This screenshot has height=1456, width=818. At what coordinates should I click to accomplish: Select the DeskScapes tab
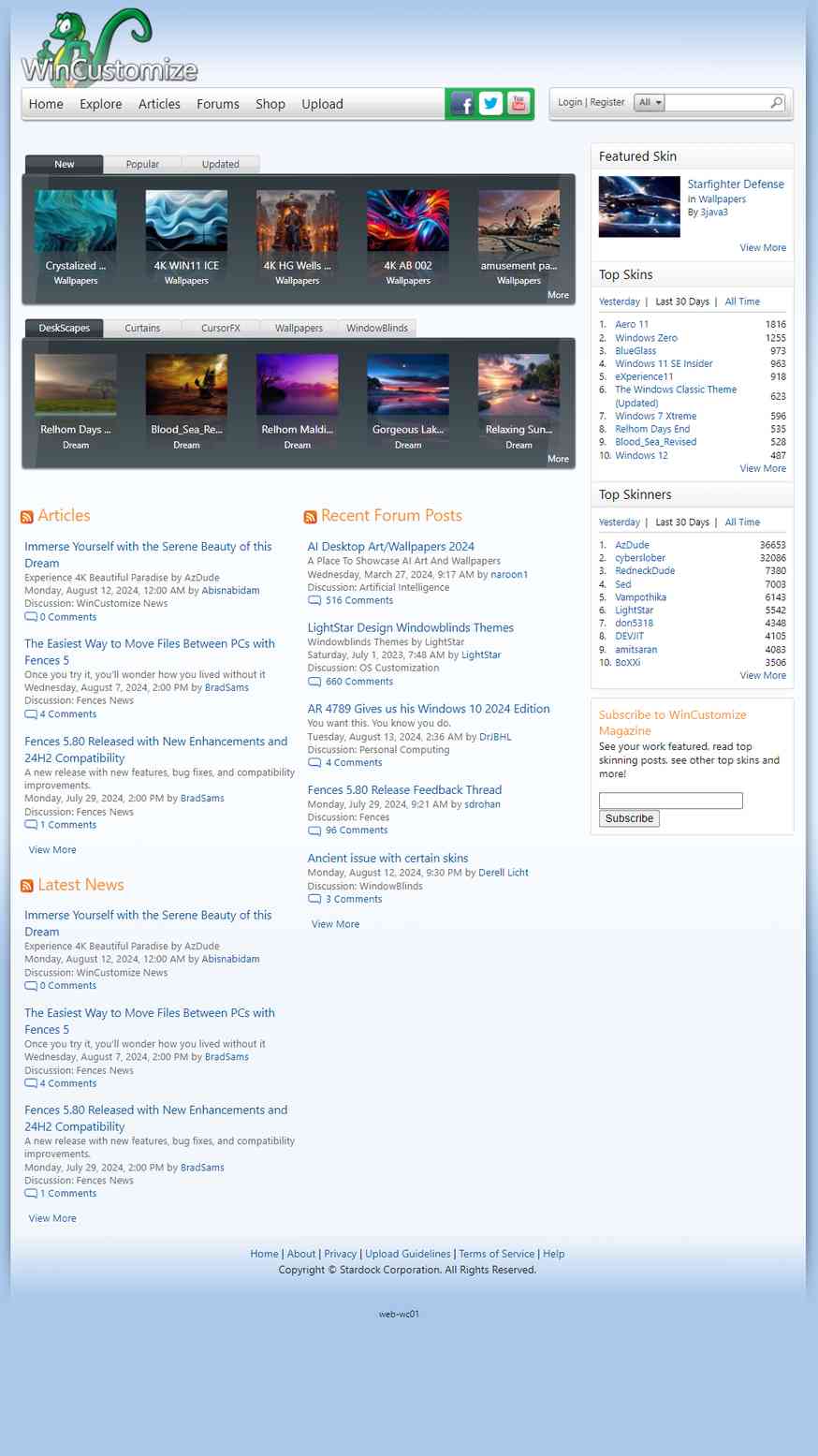coord(65,328)
